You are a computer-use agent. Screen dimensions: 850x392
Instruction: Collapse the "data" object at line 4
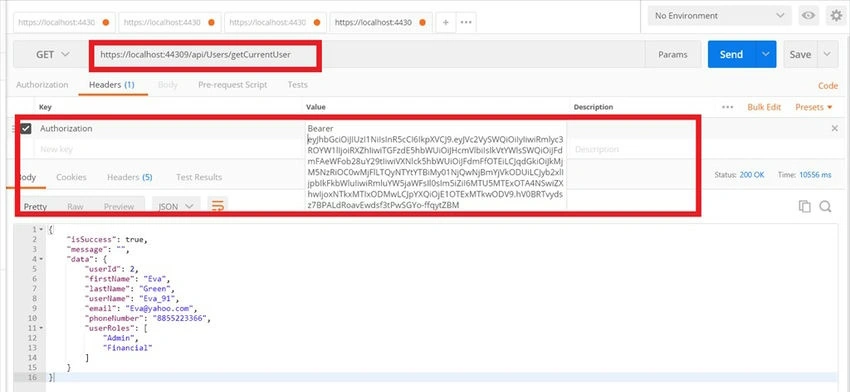pos(41,259)
